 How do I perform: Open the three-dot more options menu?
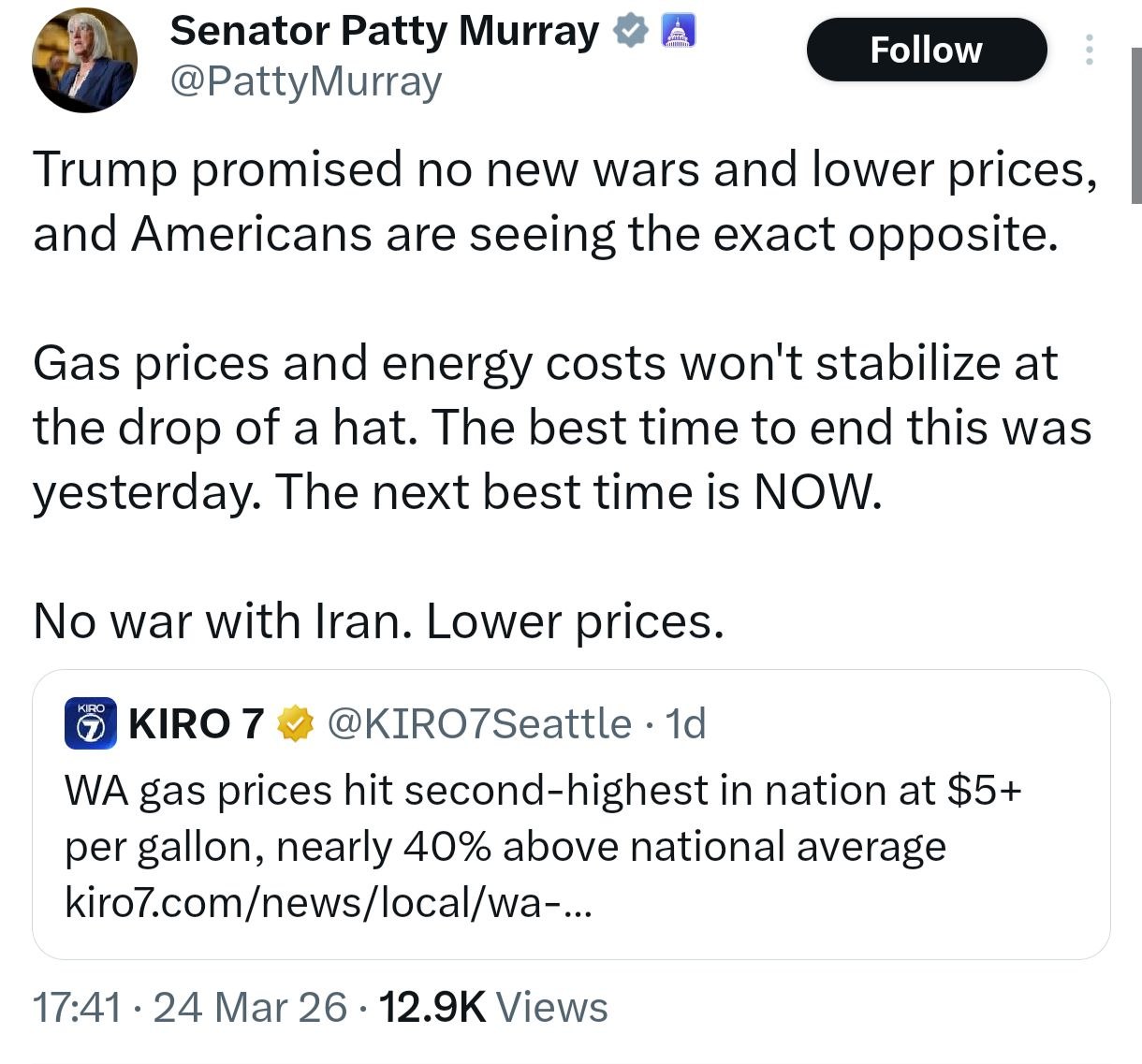click(x=1089, y=50)
